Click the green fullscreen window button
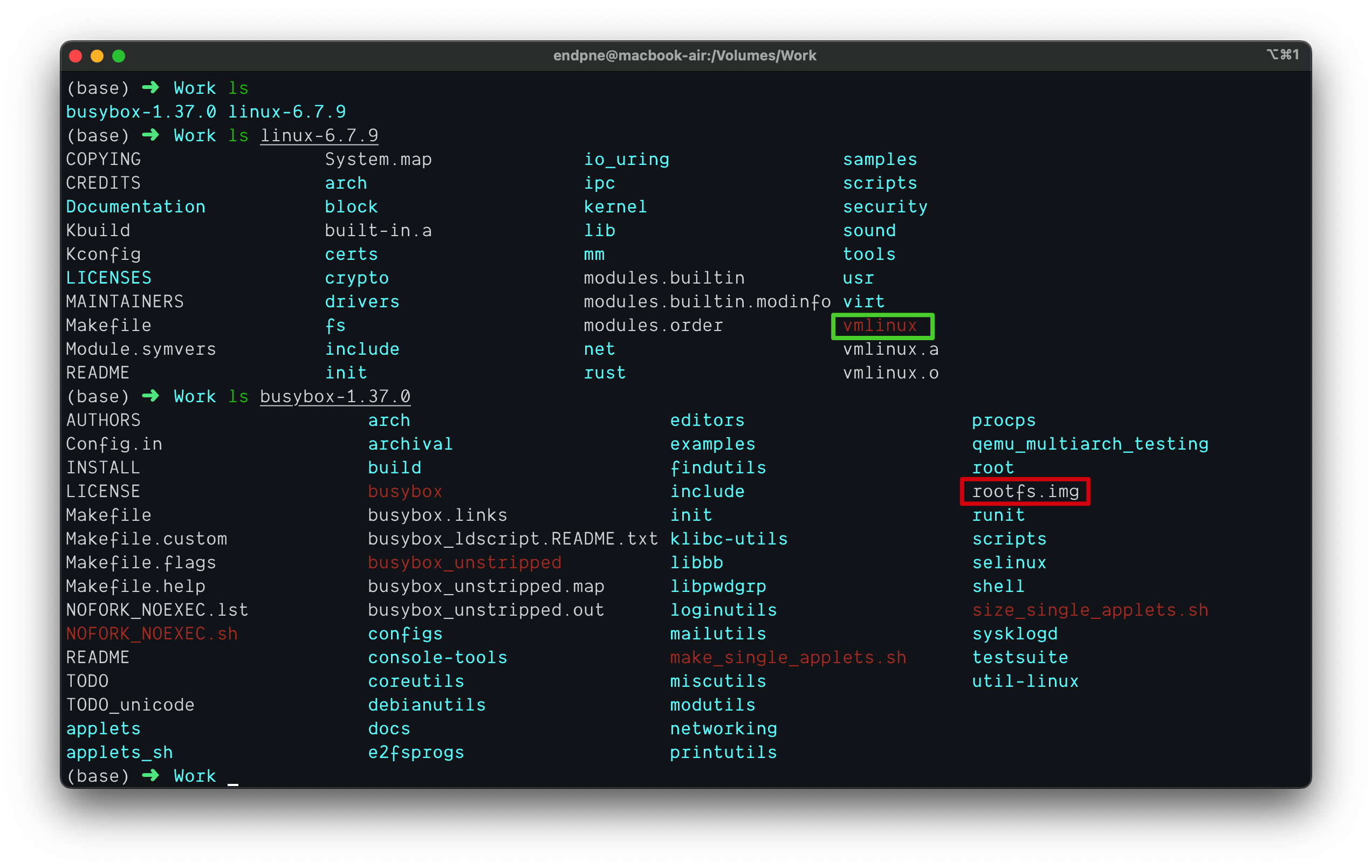The height and width of the screenshot is (868, 1372). 119,56
